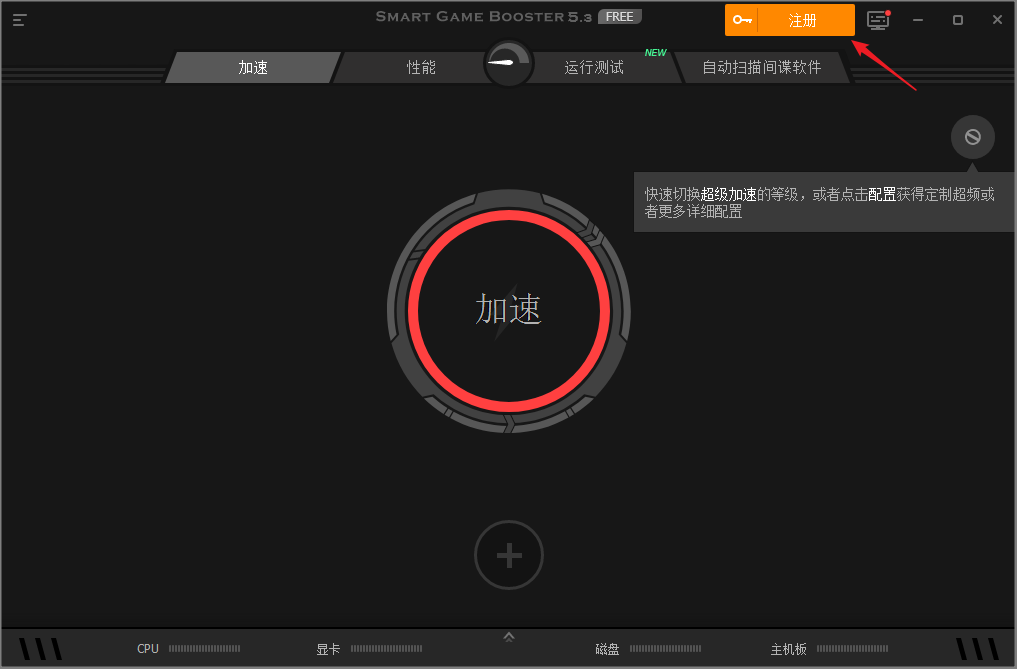Switch to the 加速 tab
The image size is (1017, 669).
tap(253, 67)
